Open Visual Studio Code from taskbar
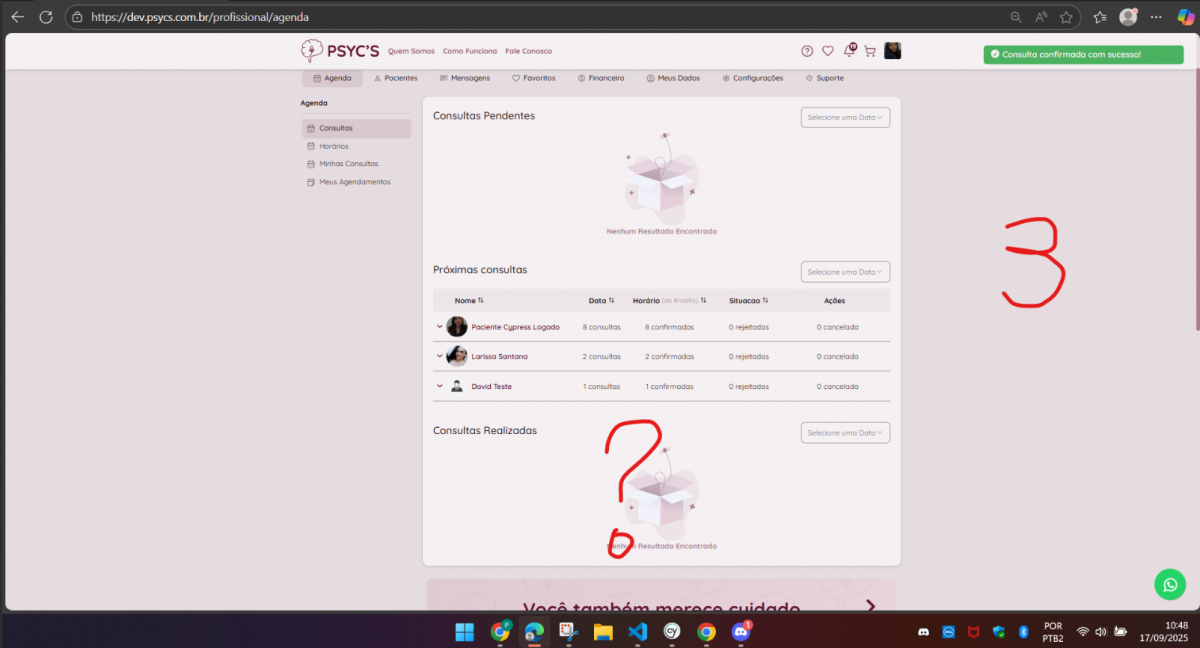This screenshot has height=648, width=1200. 637,632
